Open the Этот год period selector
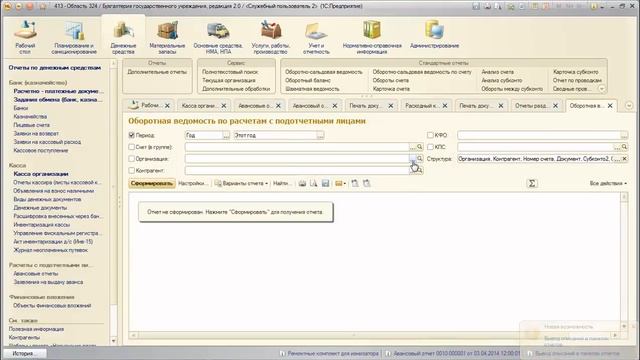The image size is (640, 360). tap(320, 136)
